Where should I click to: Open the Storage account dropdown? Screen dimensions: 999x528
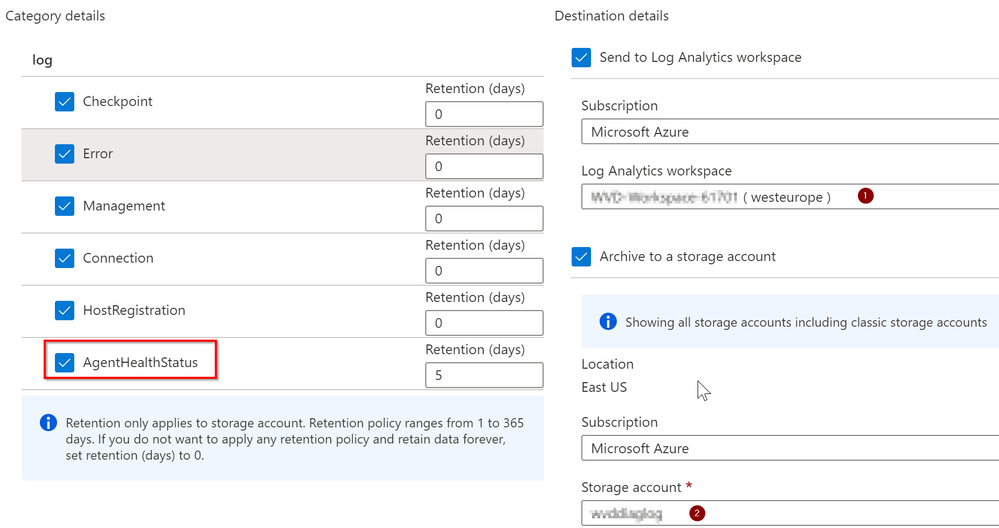[x=789, y=514]
